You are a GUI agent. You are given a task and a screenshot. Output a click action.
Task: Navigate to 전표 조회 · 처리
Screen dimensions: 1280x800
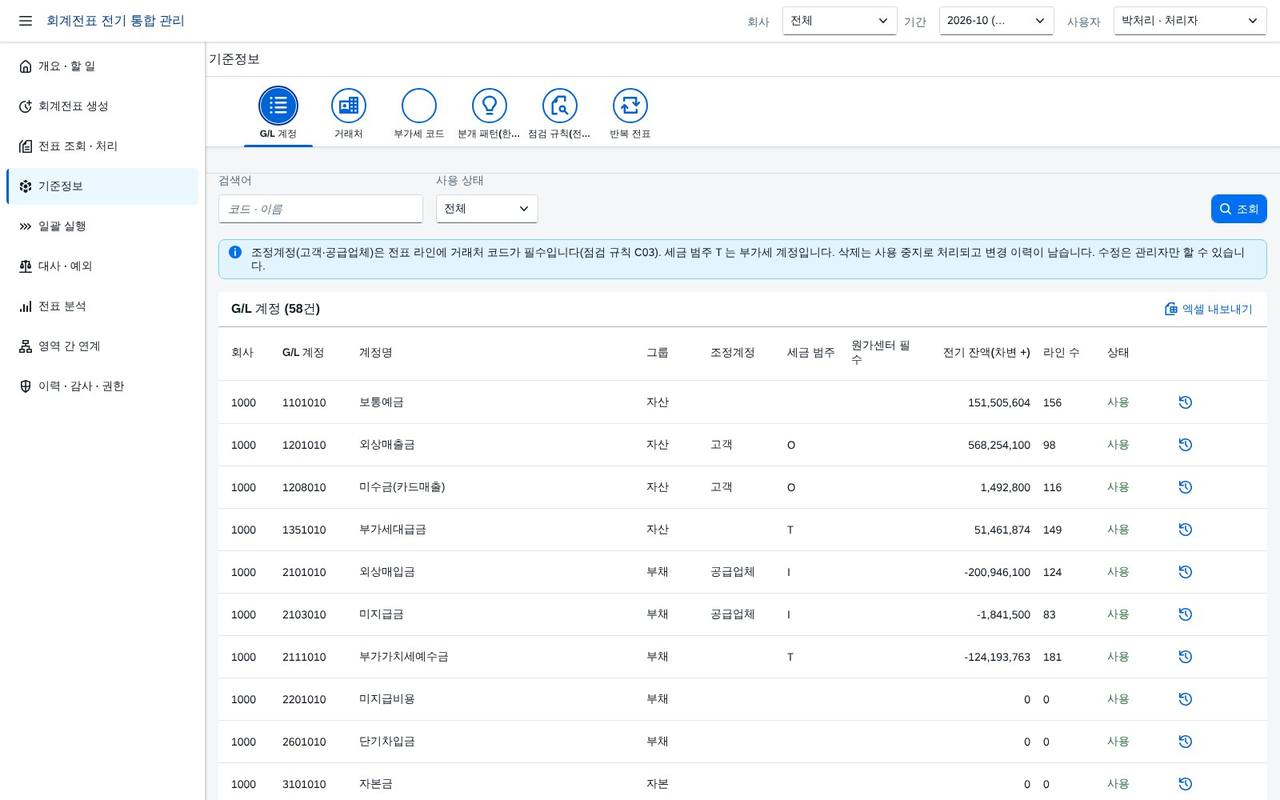pos(102,146)
